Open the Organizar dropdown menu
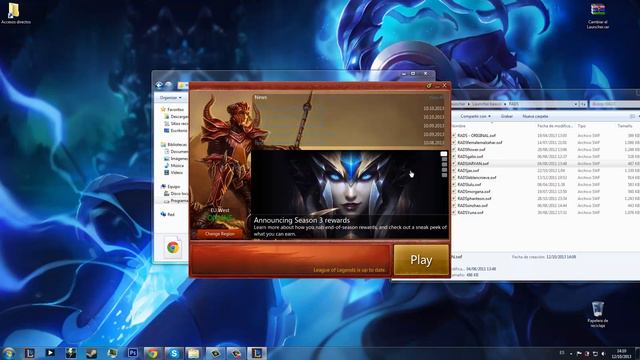This screenshot has height=360, width=640. 171,98
